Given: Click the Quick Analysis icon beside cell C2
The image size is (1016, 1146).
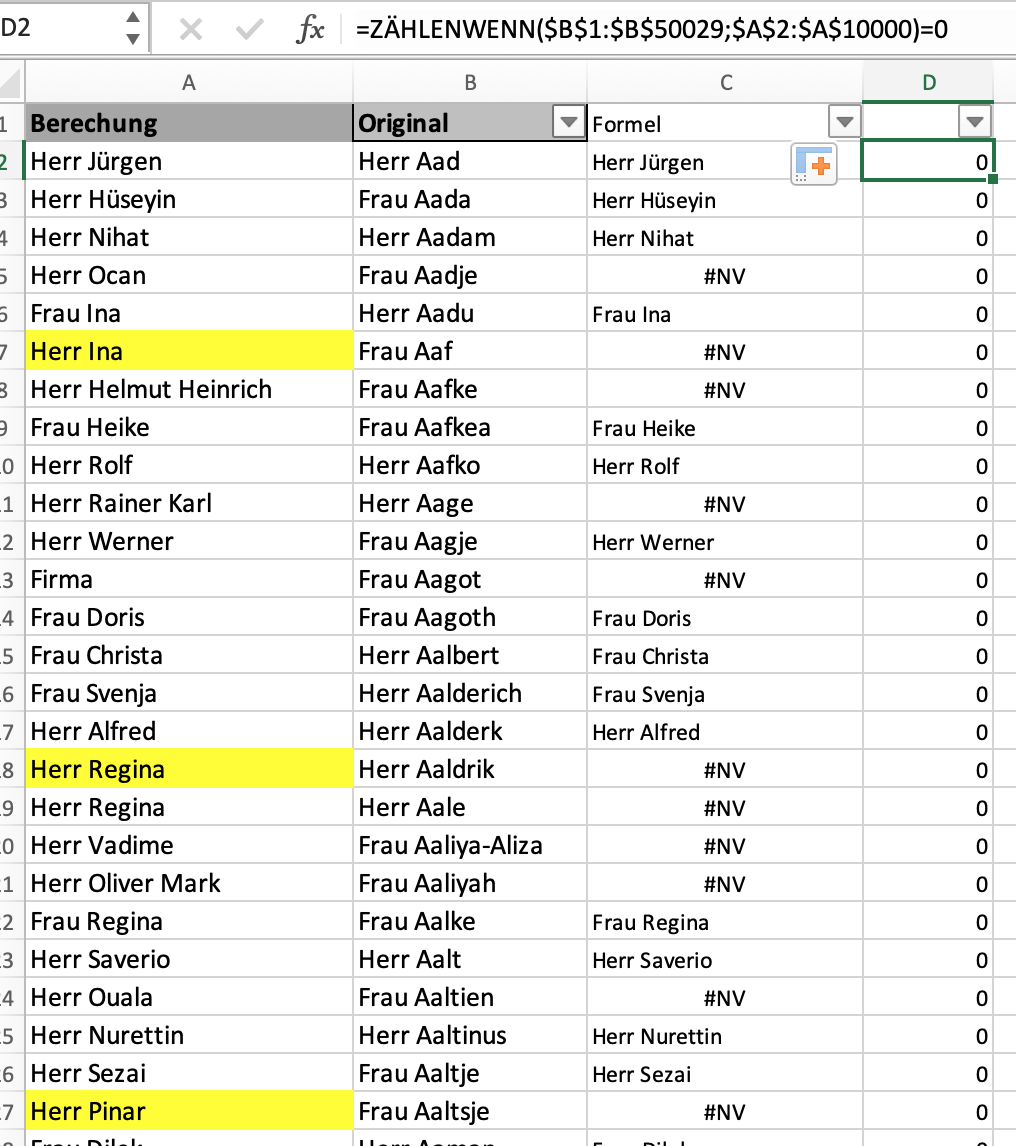Looking at the screenshot, I should tap(813, 163).
